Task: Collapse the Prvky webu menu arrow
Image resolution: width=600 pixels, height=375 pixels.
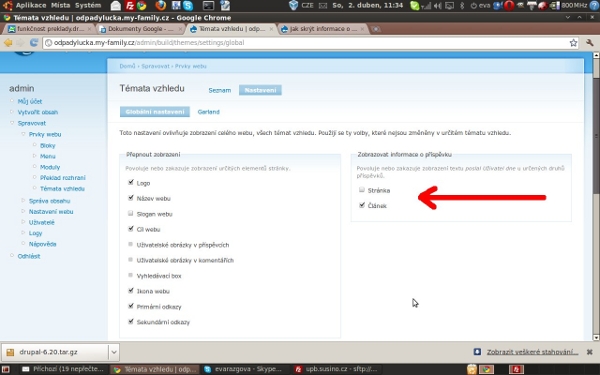Action: click(23, 134)
